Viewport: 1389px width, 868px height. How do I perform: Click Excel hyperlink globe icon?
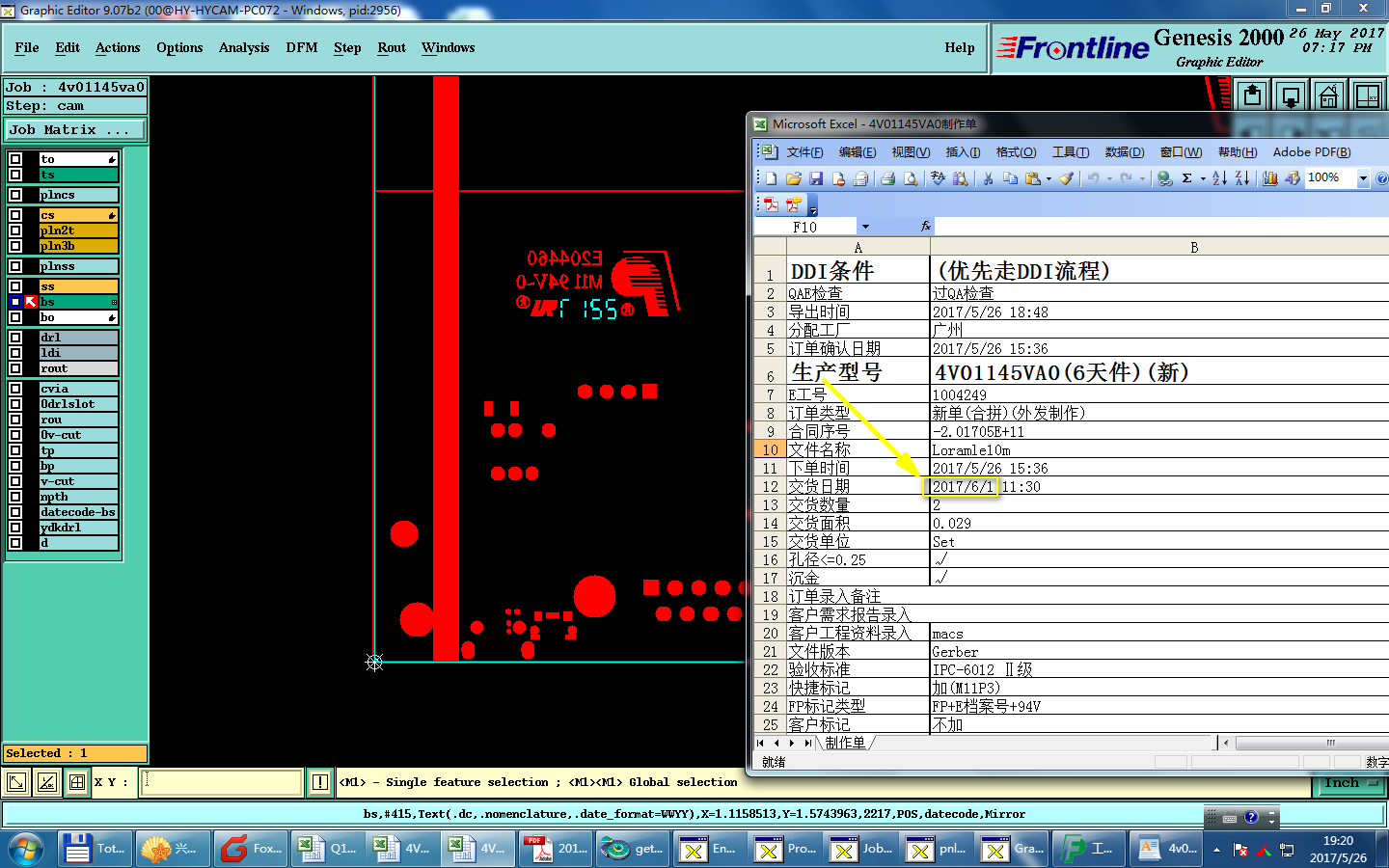[x=1164, y=178]
